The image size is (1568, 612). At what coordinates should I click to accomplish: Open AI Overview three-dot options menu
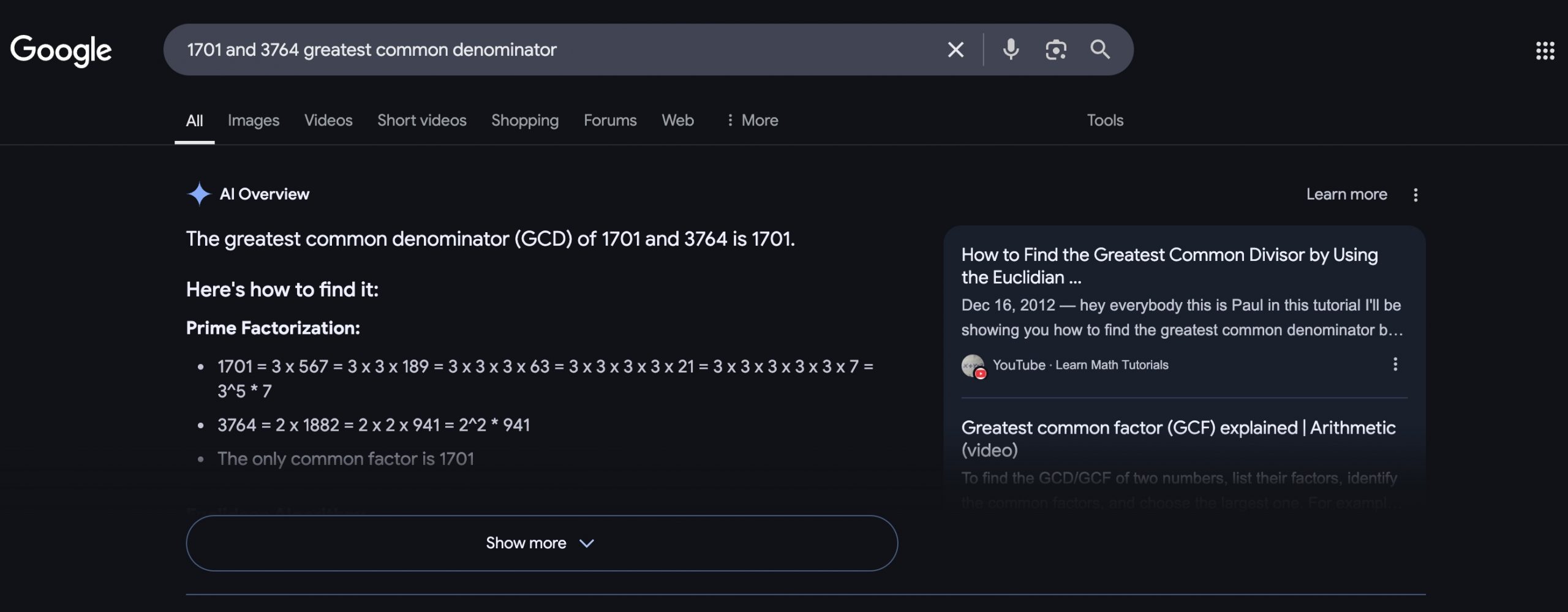(x=1415, y=195)
